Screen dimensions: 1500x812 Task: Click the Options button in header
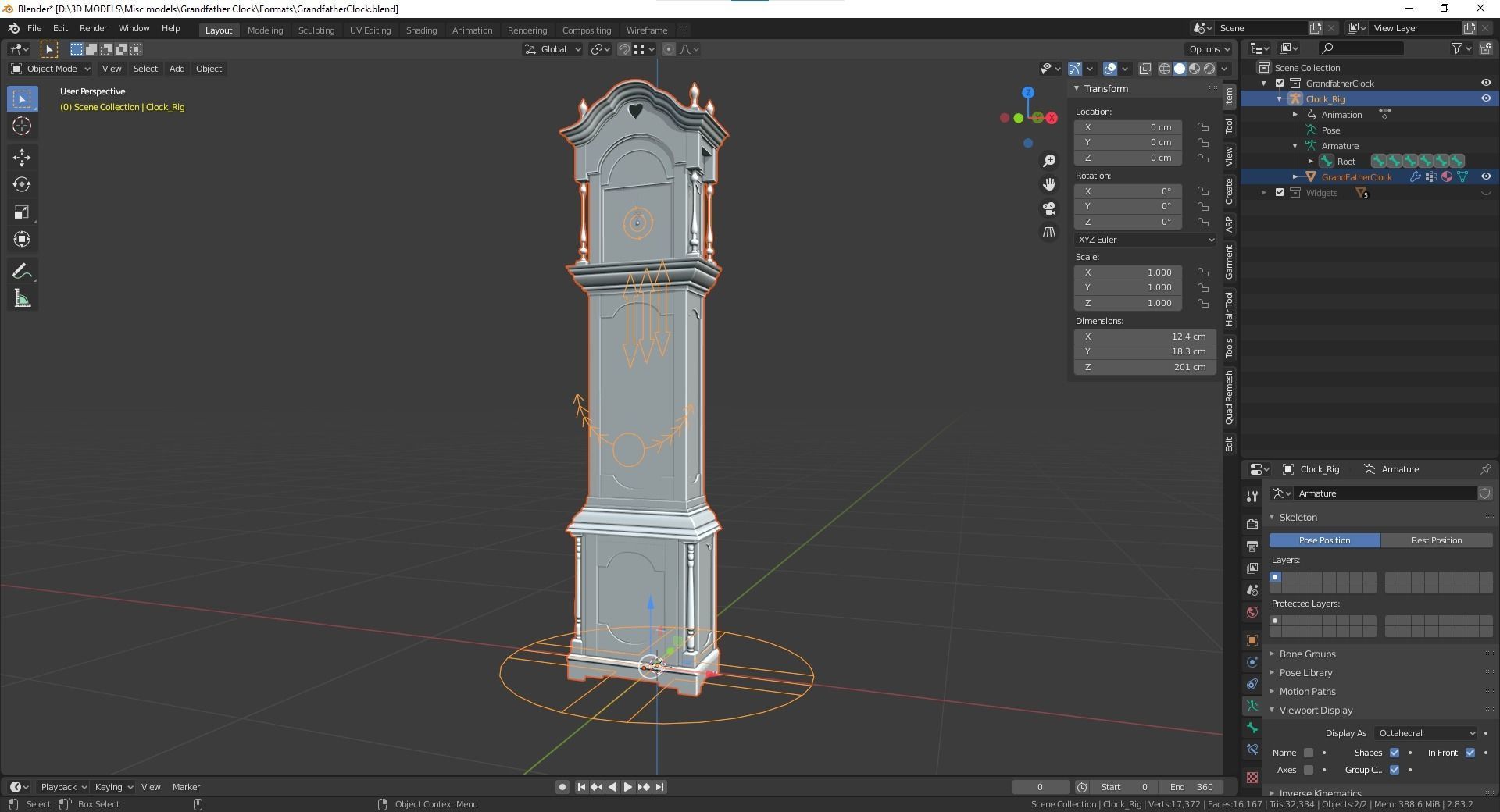1209,49
